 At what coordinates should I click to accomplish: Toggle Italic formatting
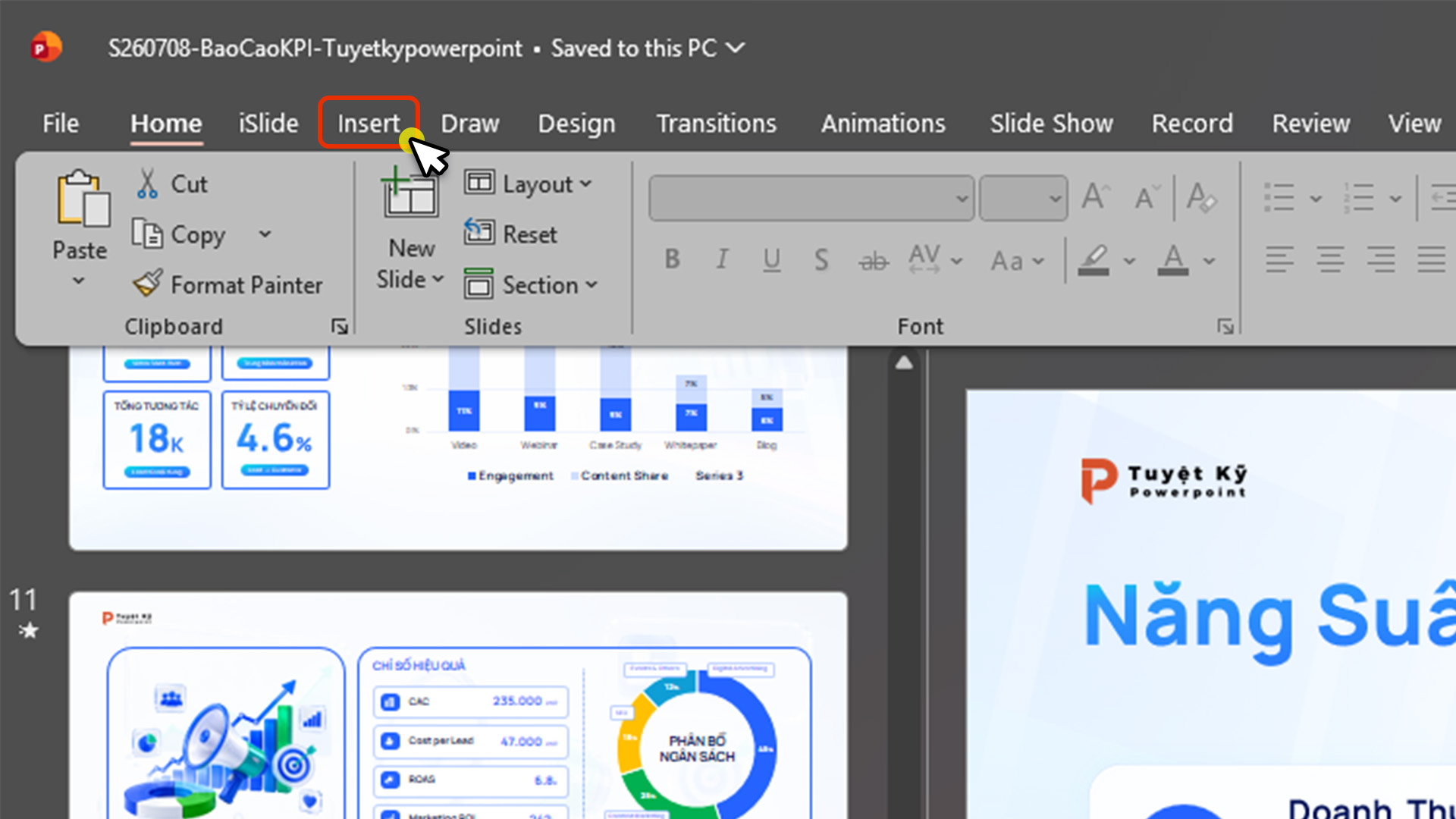coord(722,260)
